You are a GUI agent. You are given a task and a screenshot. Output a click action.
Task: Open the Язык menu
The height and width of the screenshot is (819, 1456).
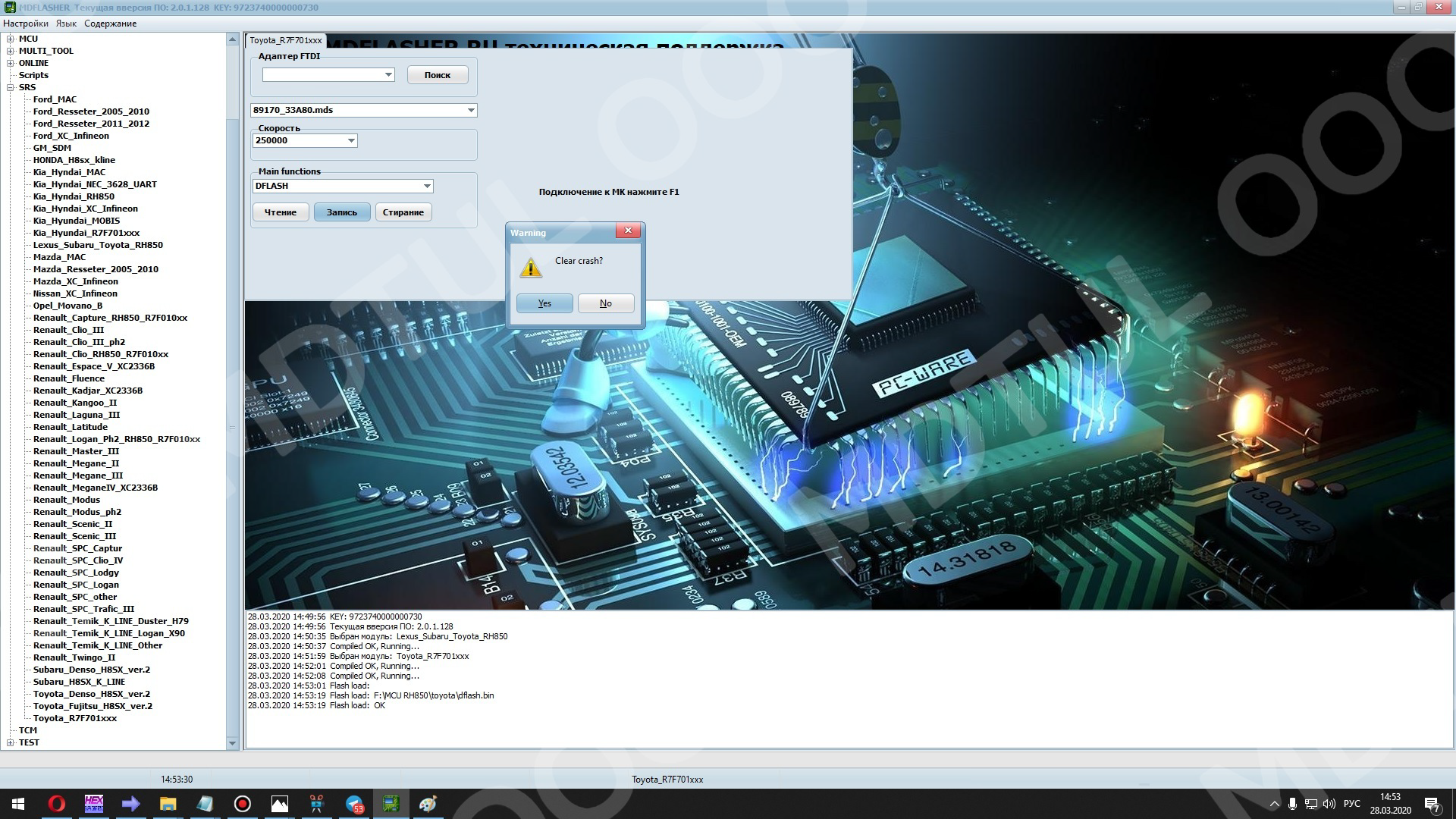click(x=67, y=24)
